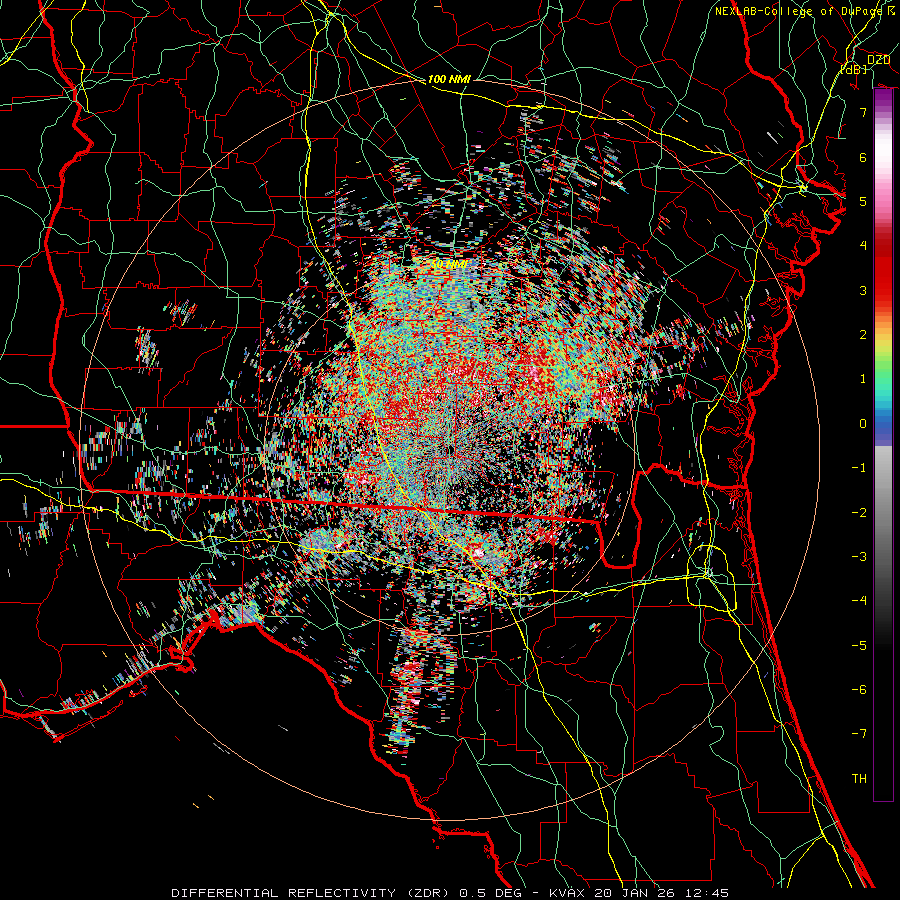Click the '0.5 DEG' elevation in caption
Viewport: 900px width, 900px height.
pos(490,893)
